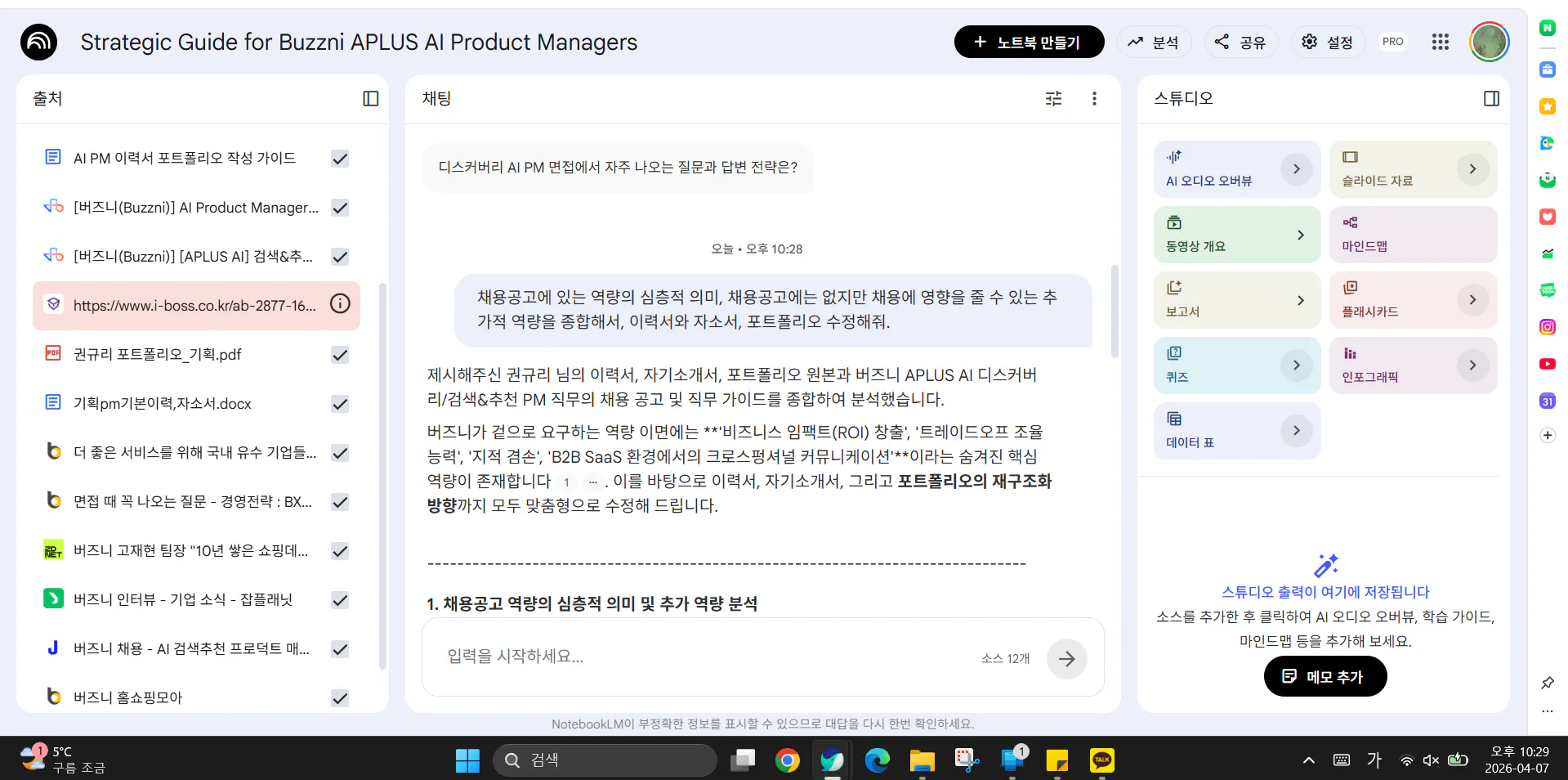Open Microsoft Edge from taskbar
The height and width of the screenshot is (780, 1568).
[878, 760]
